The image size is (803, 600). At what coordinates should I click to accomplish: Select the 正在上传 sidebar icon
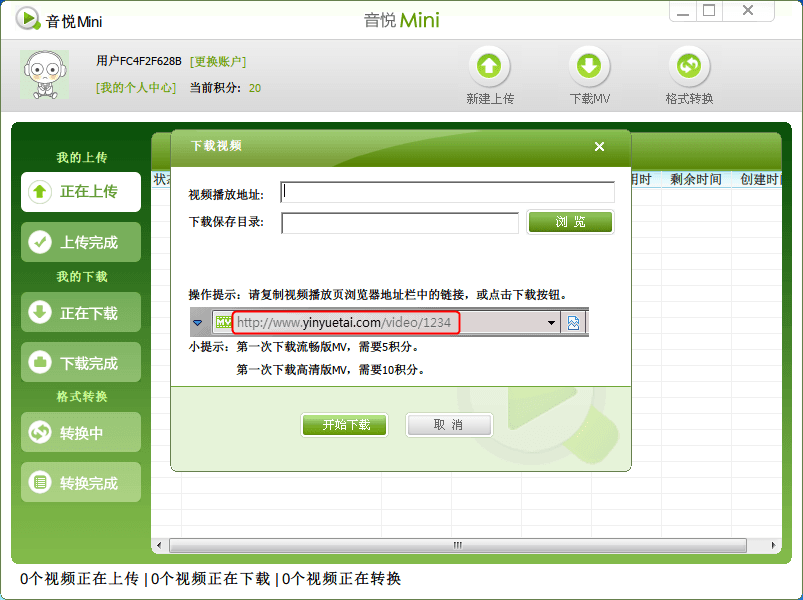point(80,192)
